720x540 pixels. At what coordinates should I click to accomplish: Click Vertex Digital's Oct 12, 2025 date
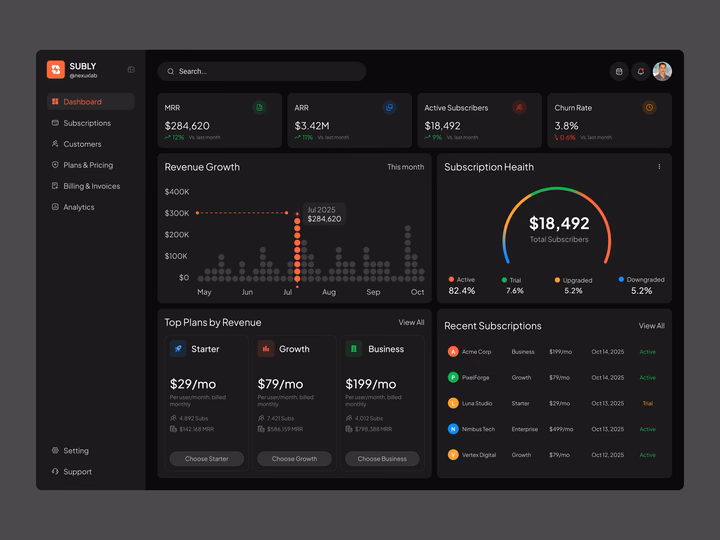point(608,455)
